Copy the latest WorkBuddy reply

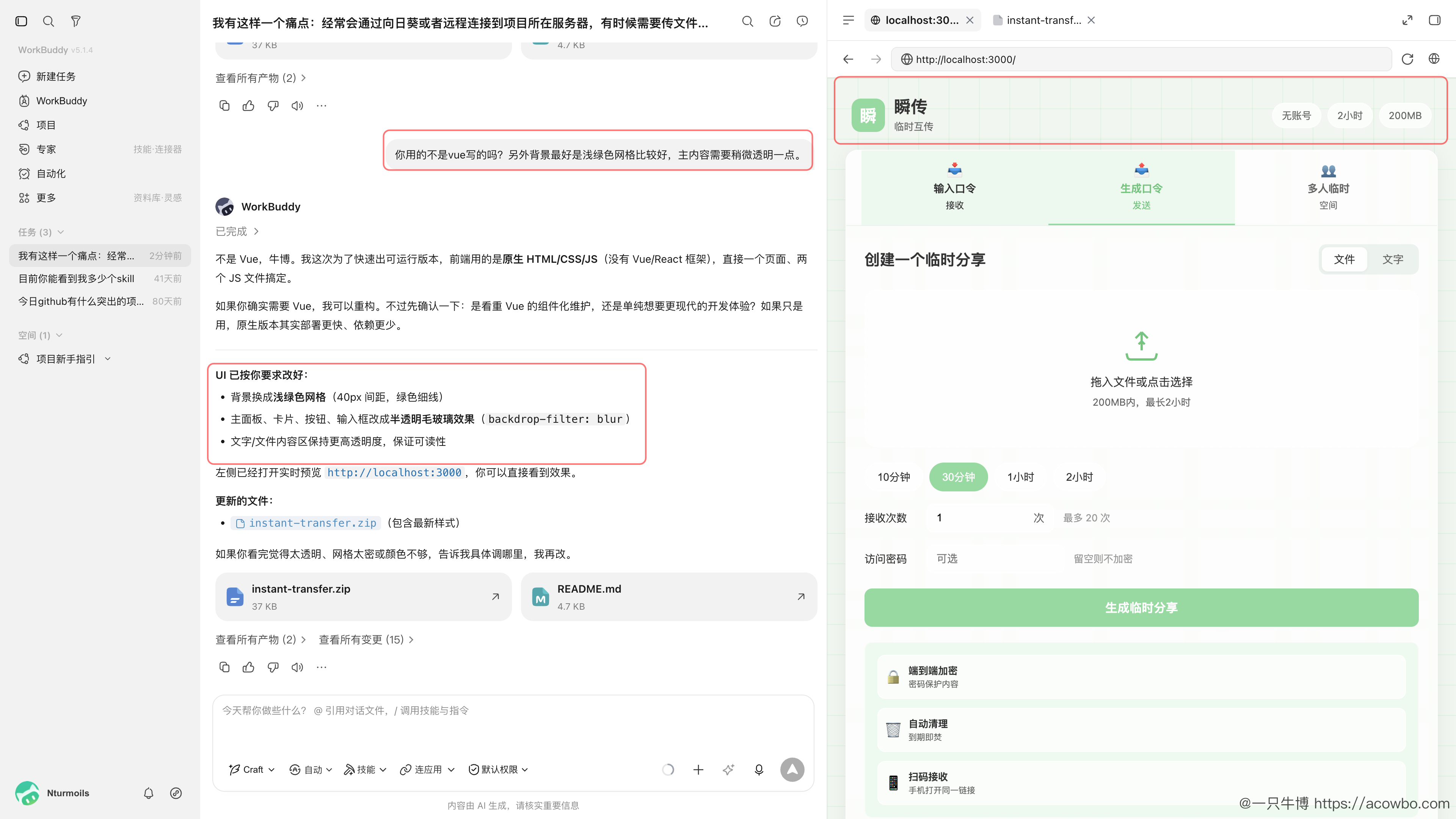tap(224, 667)
